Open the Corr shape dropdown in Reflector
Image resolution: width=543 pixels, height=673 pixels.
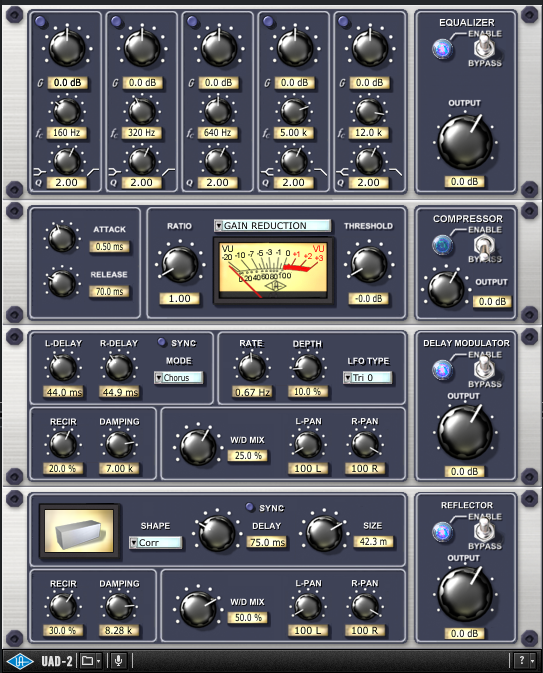(155, 543)
